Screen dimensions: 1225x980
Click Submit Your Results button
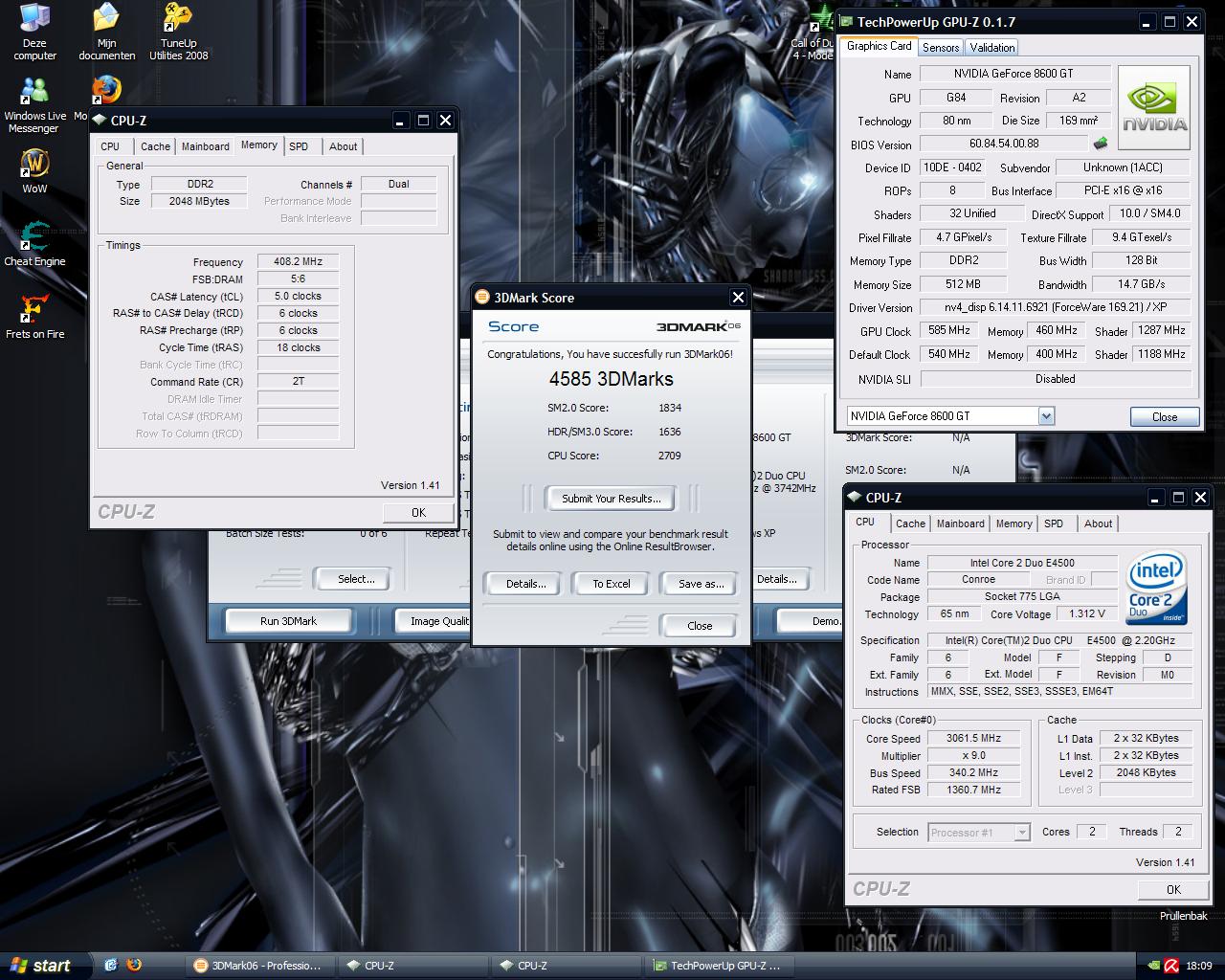611,499
